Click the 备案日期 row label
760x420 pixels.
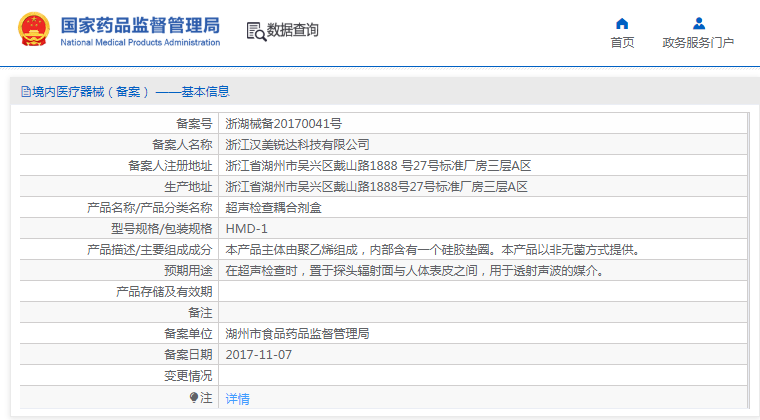click(x=188, y=355)
